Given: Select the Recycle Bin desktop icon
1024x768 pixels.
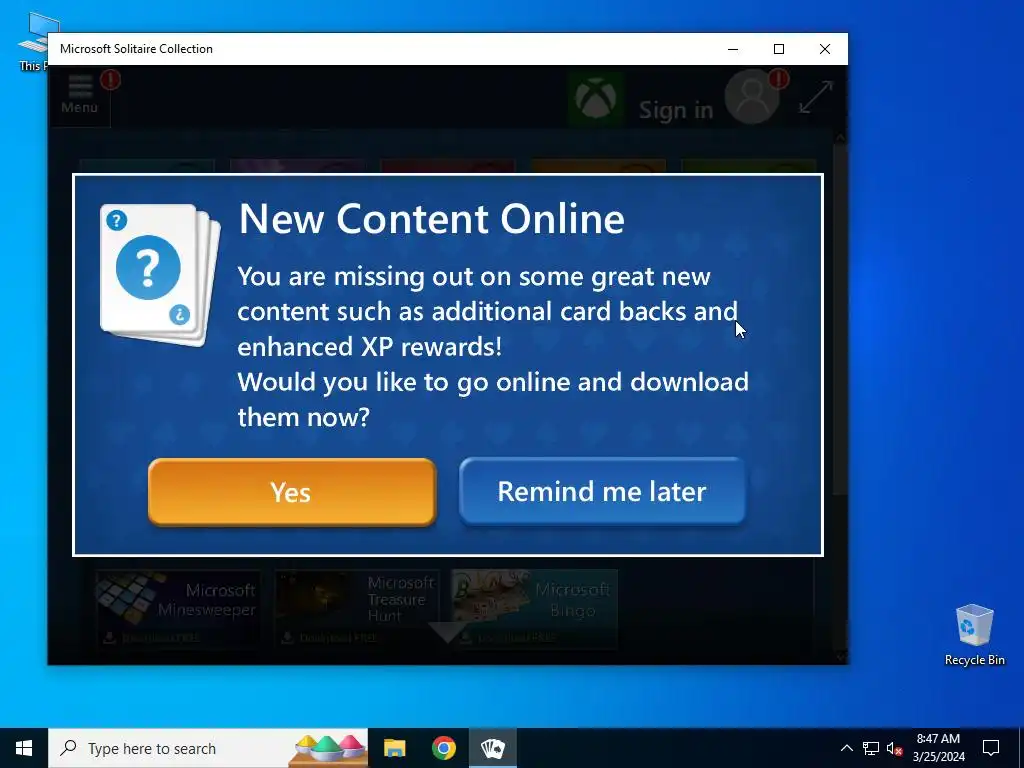Looking at the screenshot, I should pyautogui.click(x=974, y=635).
